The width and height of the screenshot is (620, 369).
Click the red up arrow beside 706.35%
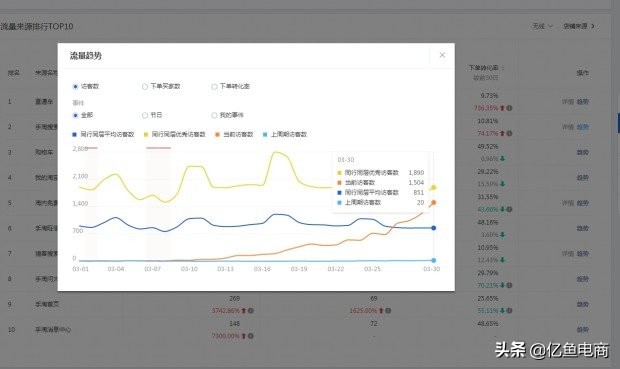502,108
